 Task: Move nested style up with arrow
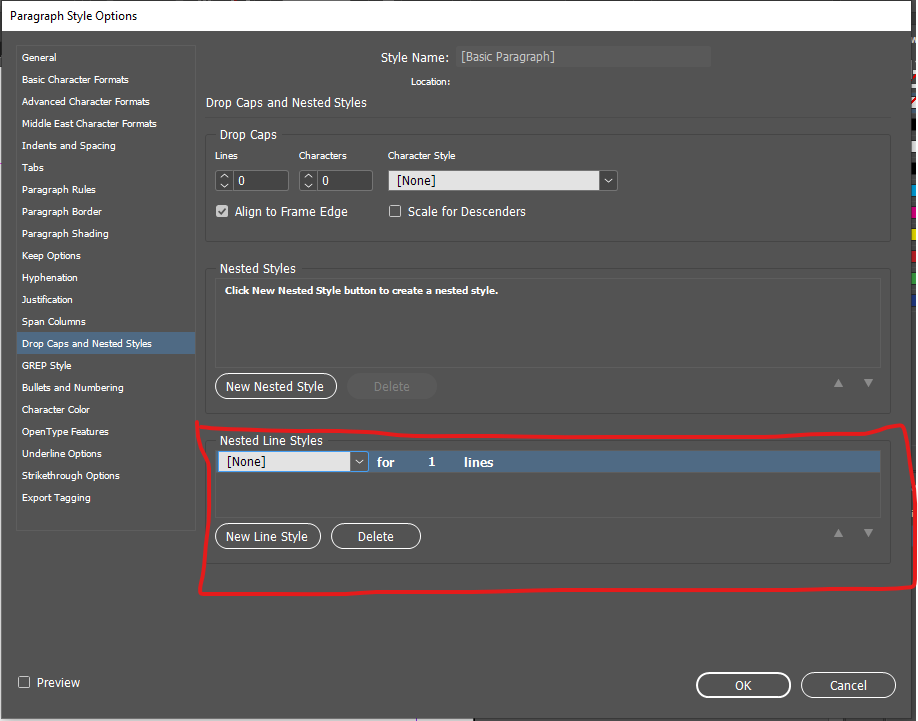pos(838,383)
